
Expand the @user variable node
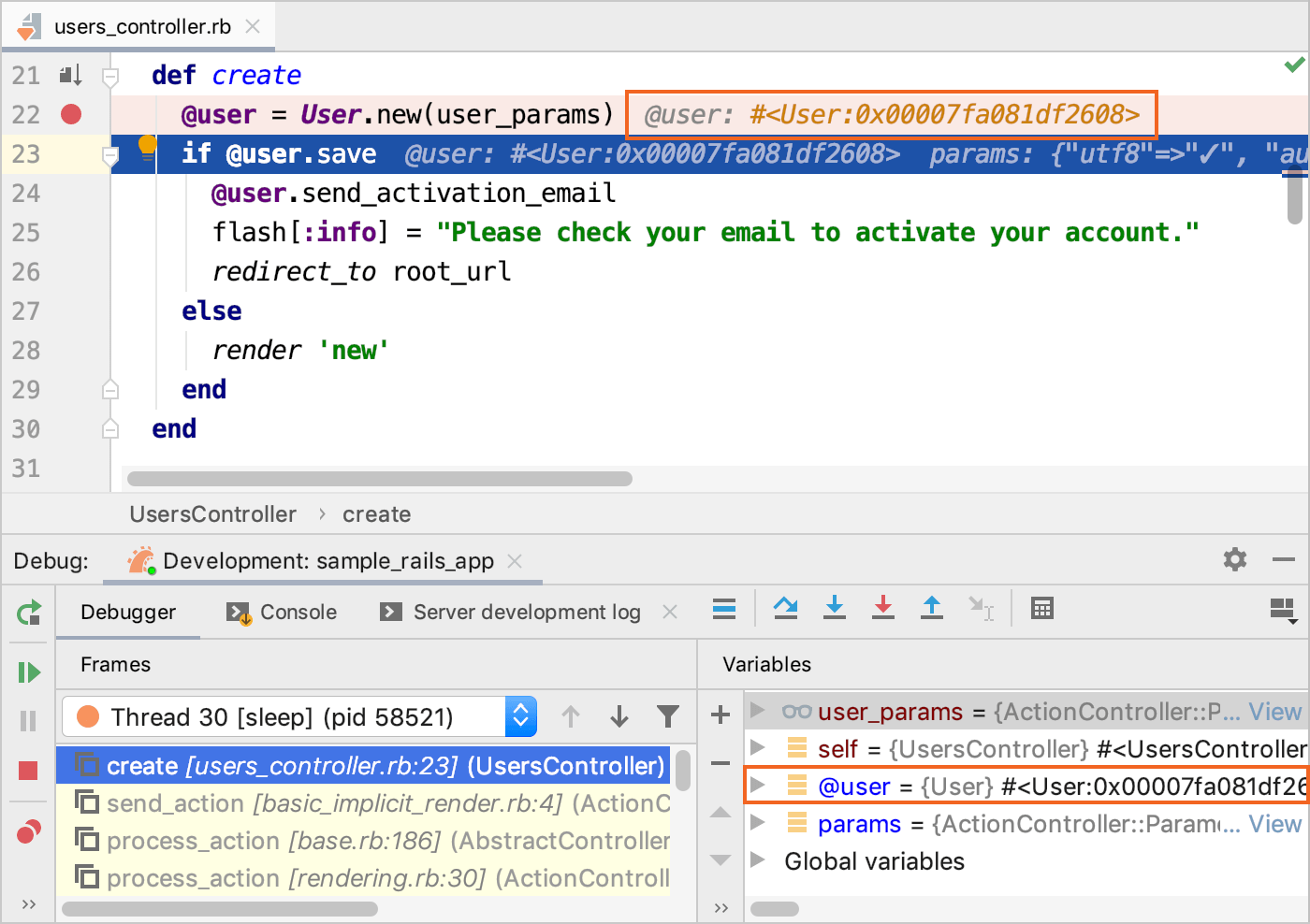[758, 786]
